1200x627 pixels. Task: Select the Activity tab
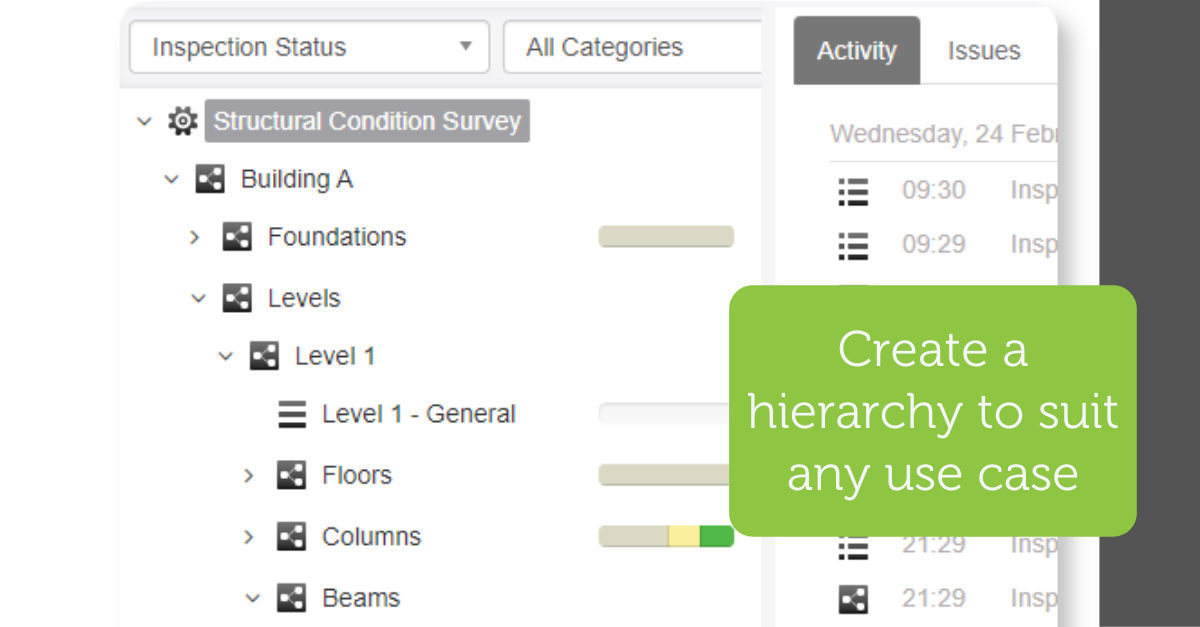[x=856, y=51]
